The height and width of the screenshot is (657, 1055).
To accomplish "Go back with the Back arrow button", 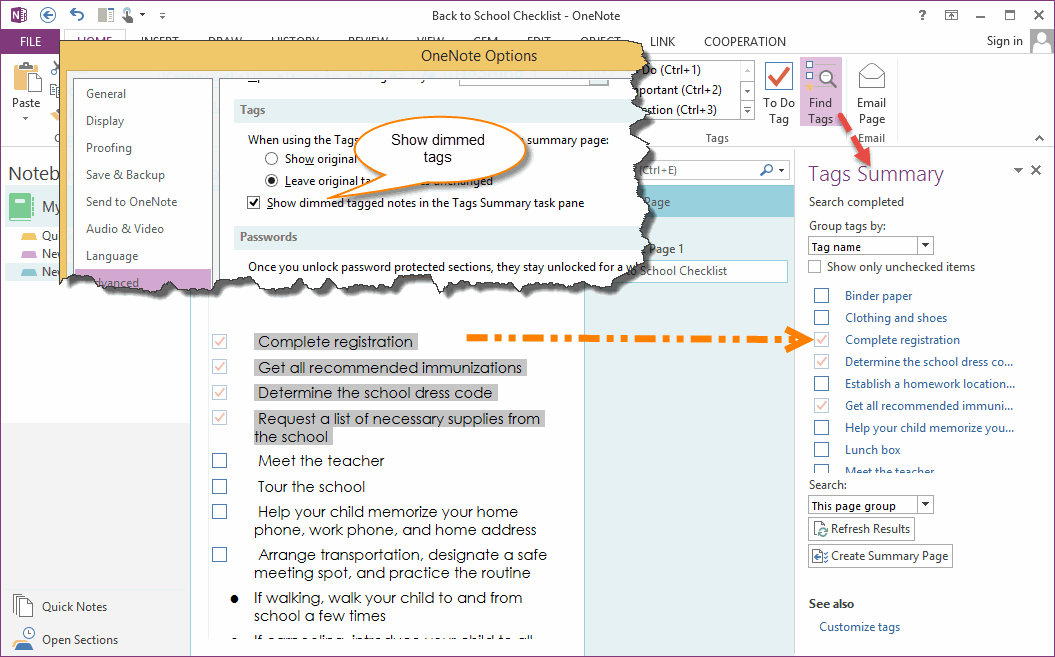I will click(x=48, y=15).
